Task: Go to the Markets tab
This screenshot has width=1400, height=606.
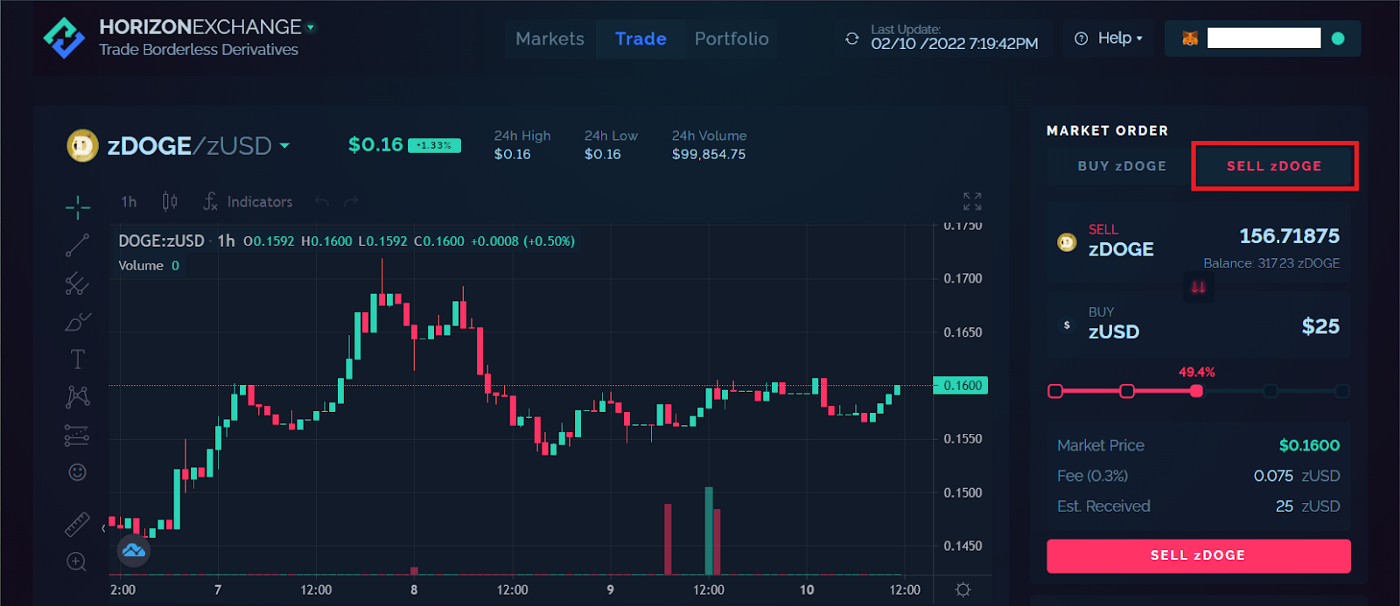Action: (x=550, y=39)
